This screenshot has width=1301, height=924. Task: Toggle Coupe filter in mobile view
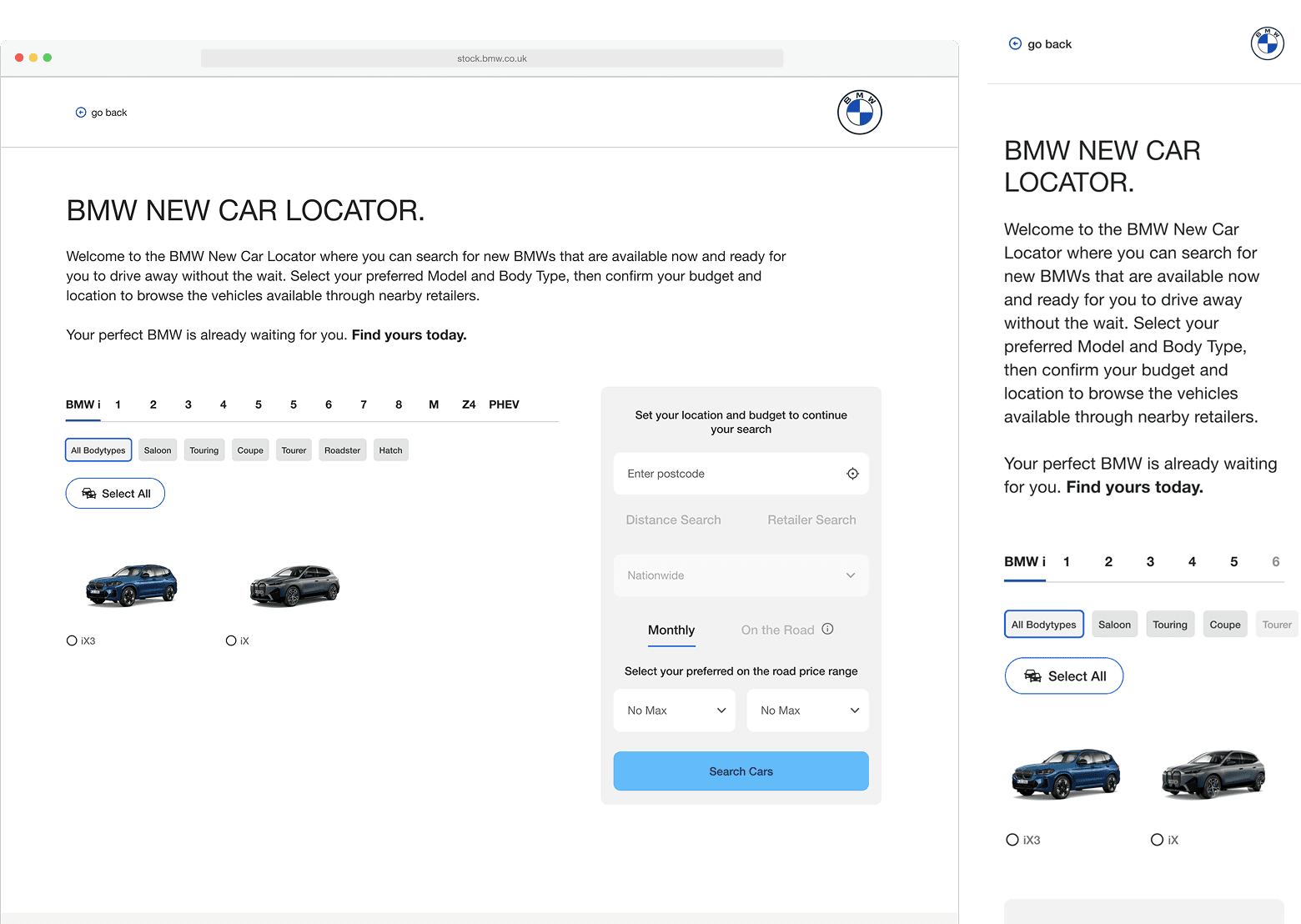pyautogui.click(x=1225, y=625)
